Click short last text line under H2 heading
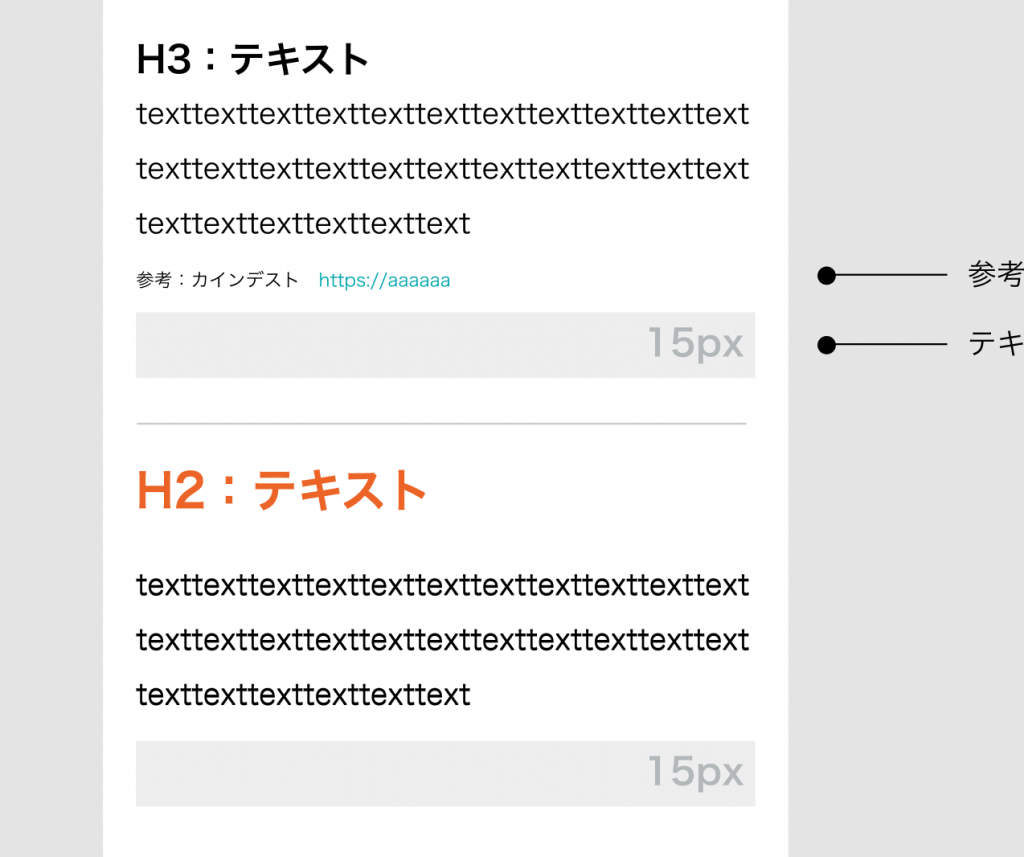Screen dimensions: 1024x857 pos(303,695)
